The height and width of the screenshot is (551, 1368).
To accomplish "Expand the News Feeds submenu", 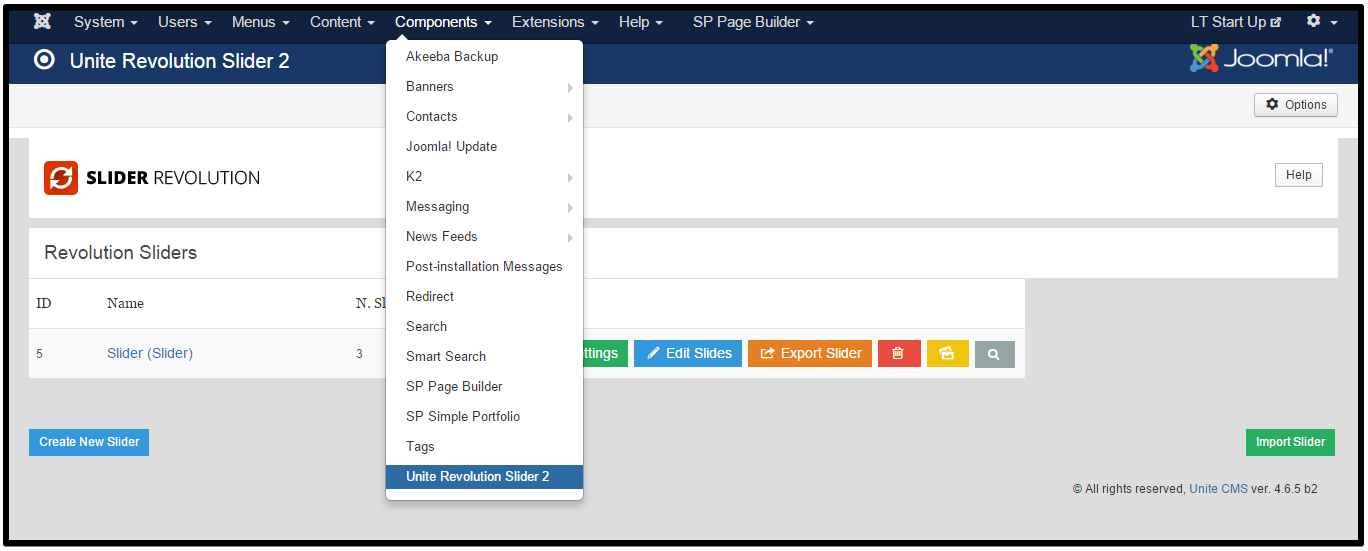I will tap(484, 237).
